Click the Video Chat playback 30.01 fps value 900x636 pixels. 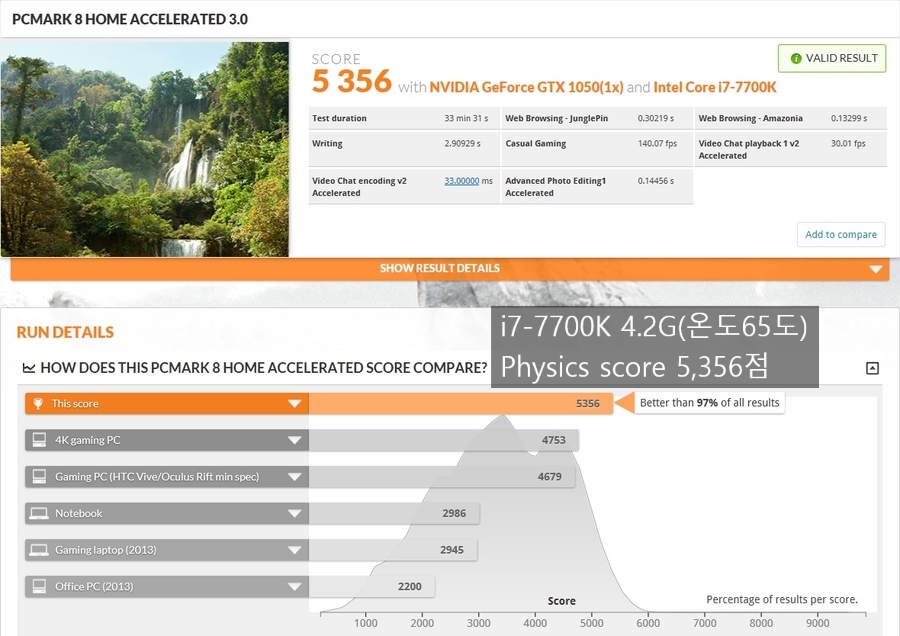pyautogui.click(x=848, y=144)
